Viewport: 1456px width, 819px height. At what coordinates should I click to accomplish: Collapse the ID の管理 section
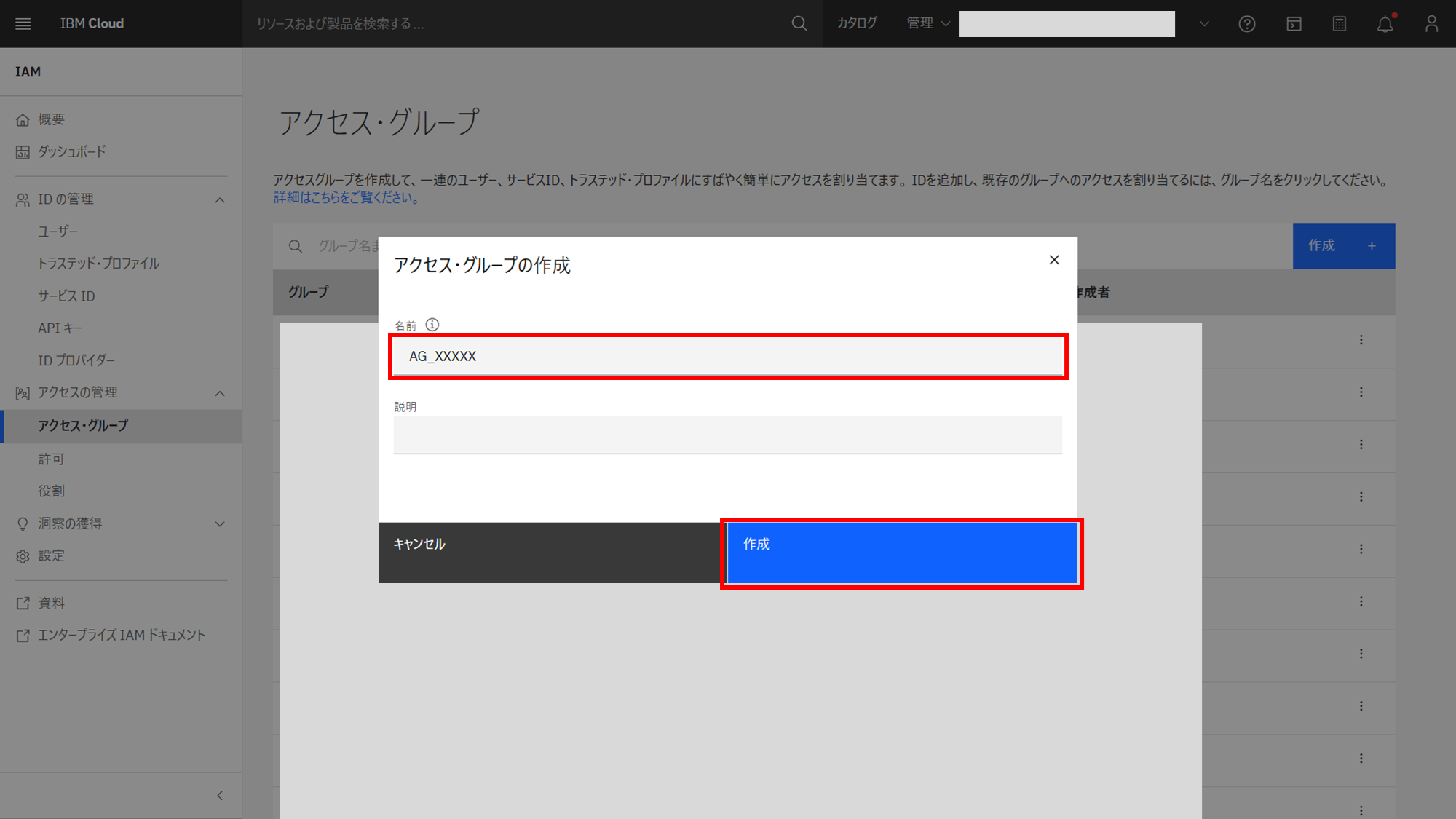(x=220, y=199)
